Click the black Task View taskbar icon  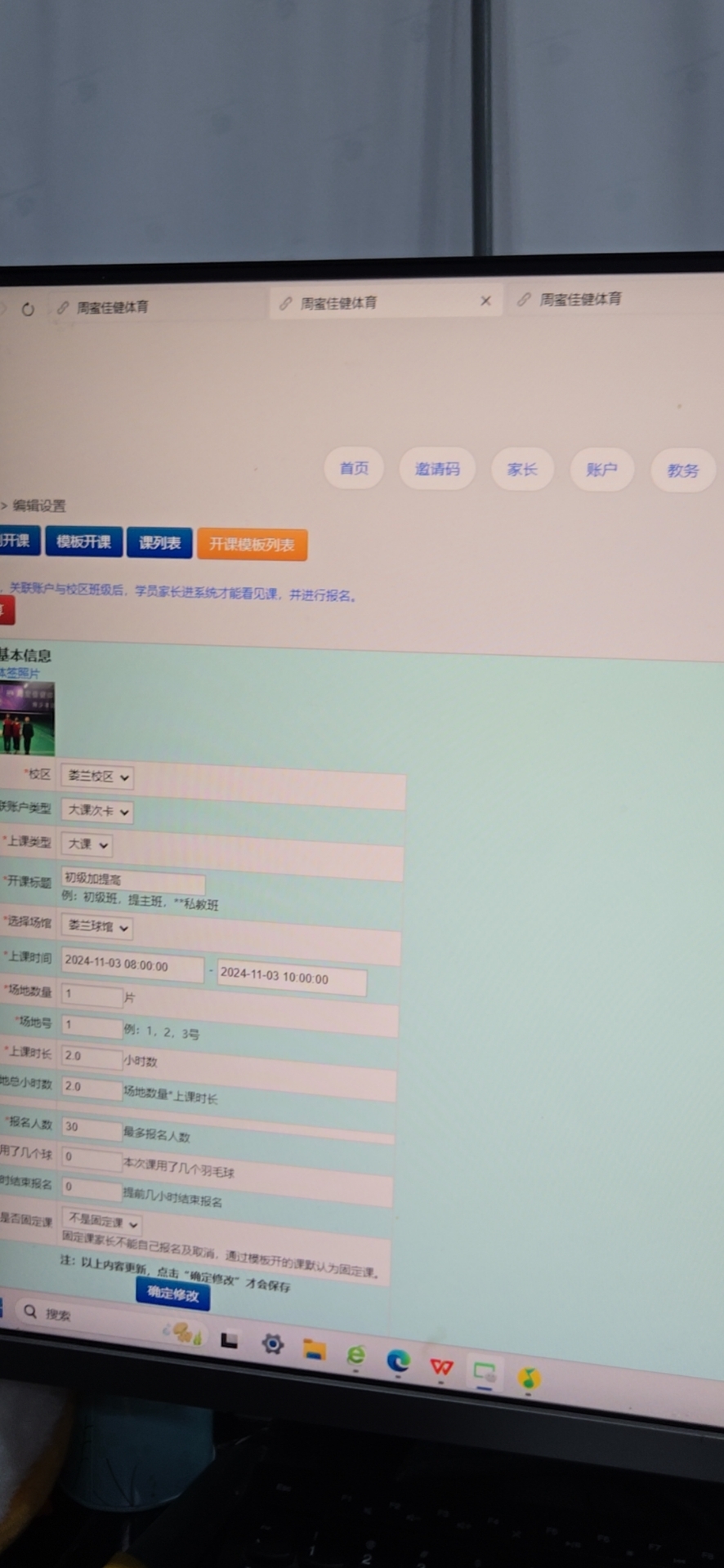pos(229,1340)
